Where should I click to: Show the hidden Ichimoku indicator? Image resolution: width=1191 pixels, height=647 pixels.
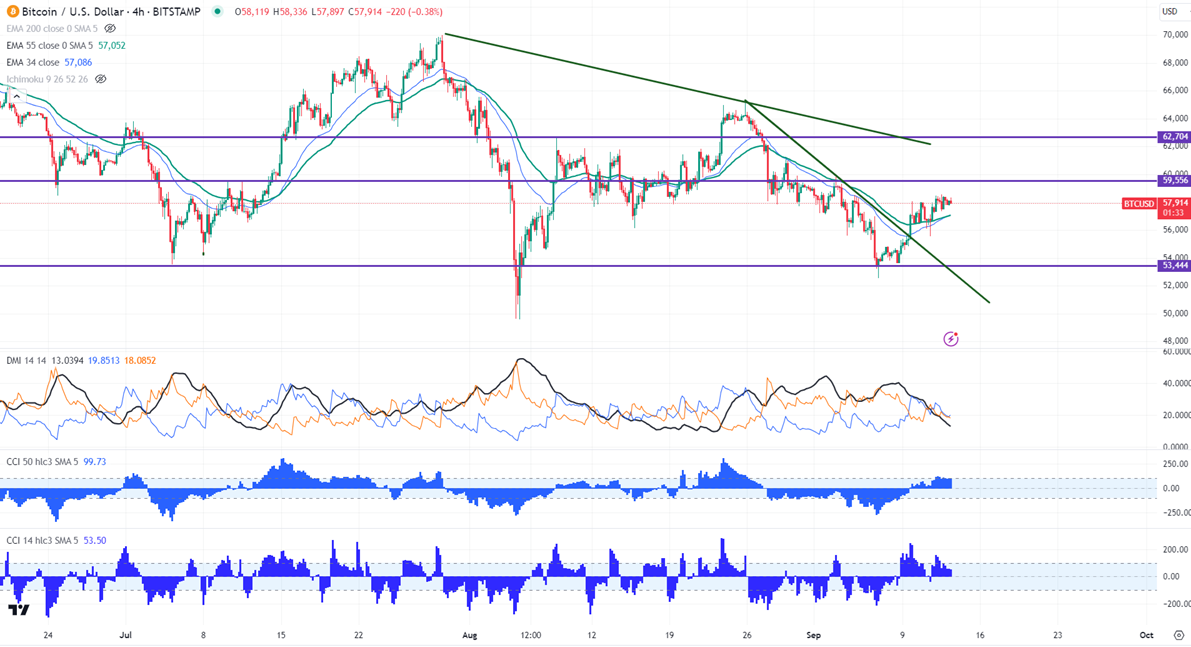(x=100, y=79)
